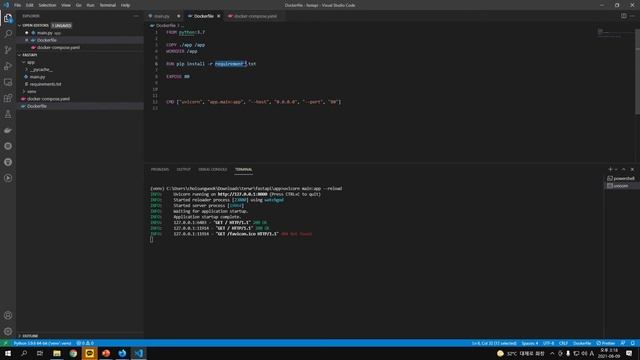The height and width of the screenshot is (360, 640).
Task: Open the notifications bell in the status bar
Action: 633,343
